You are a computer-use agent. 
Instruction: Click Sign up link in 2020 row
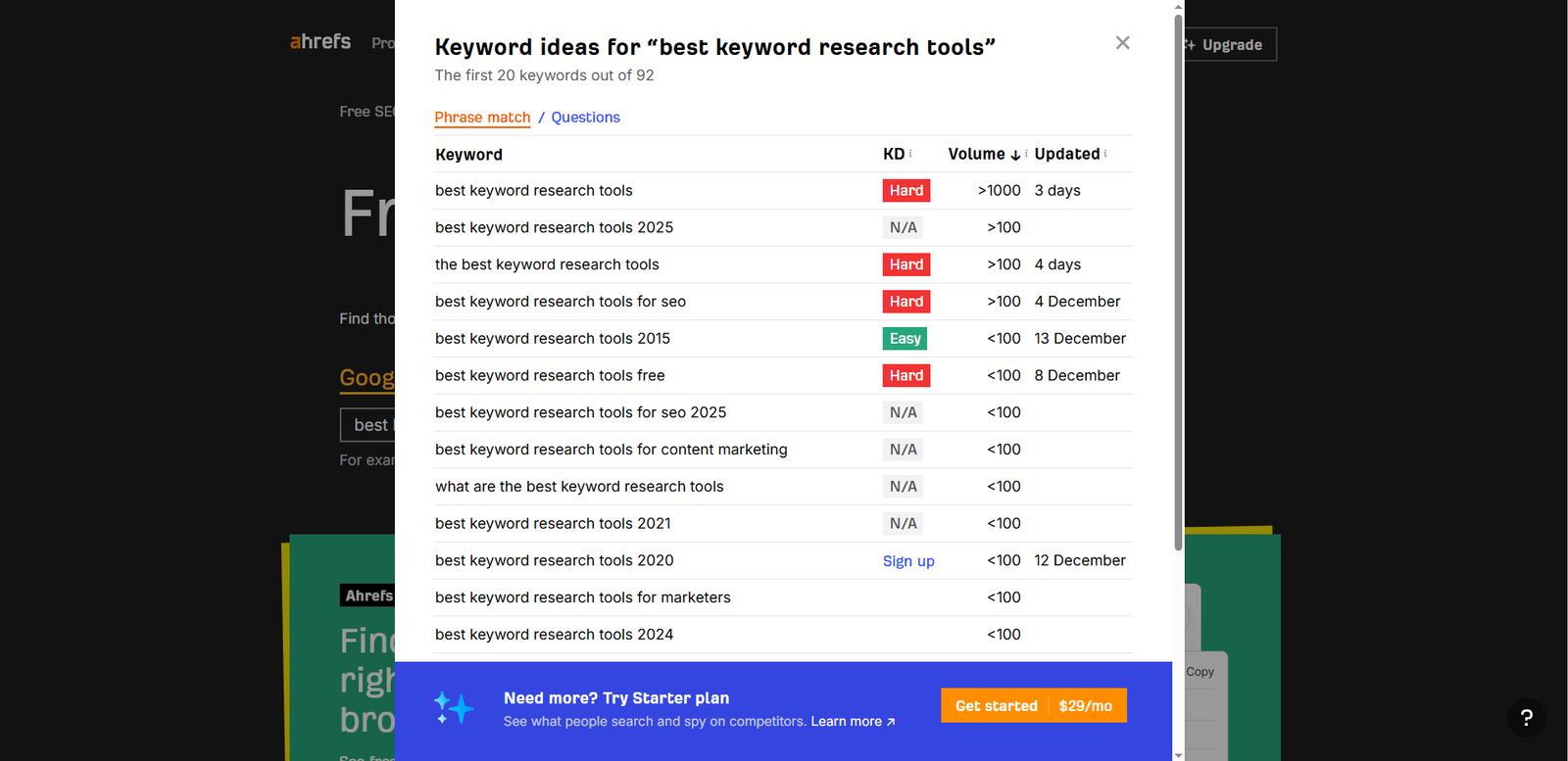[x=908, y=561]
